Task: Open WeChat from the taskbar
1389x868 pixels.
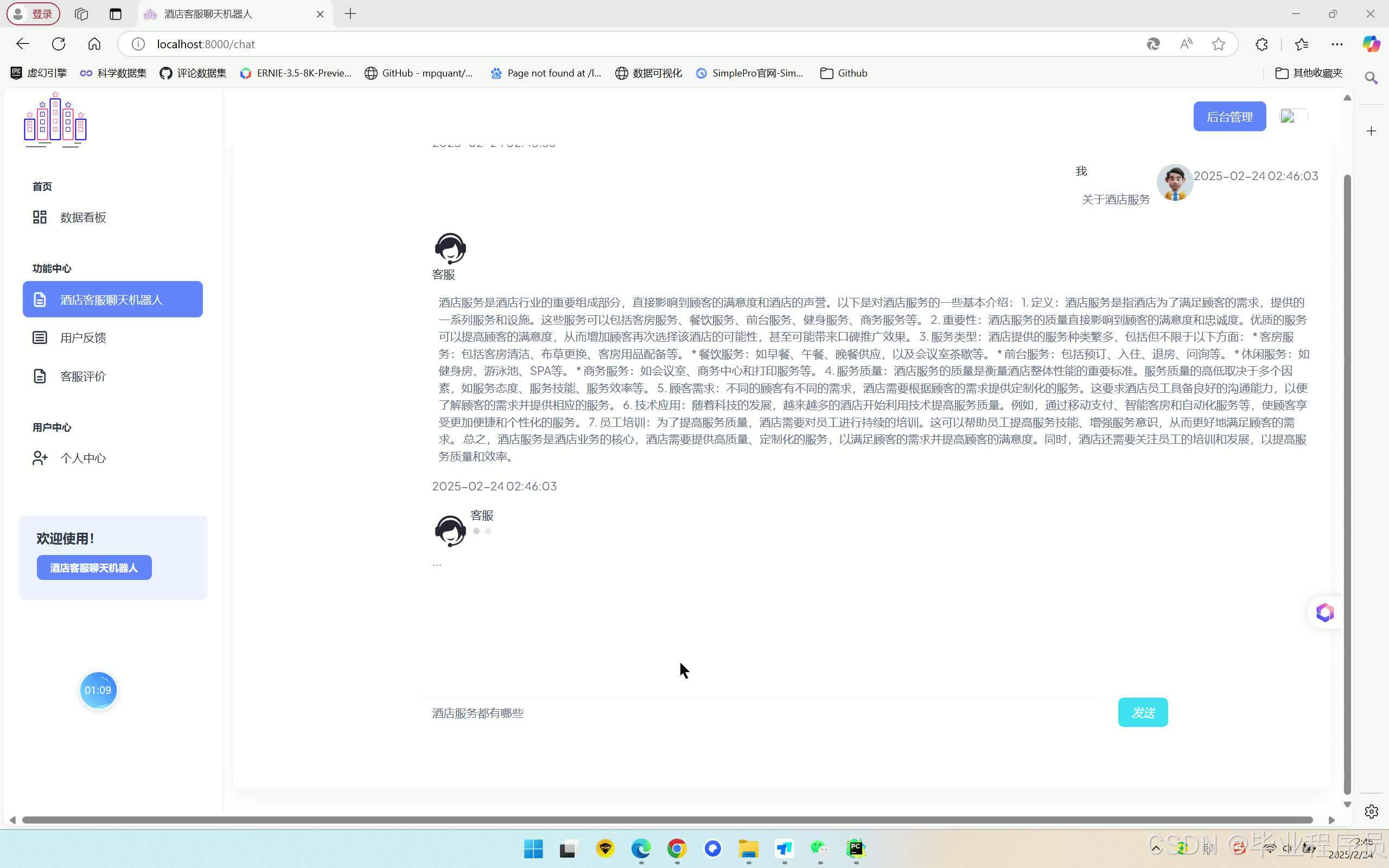Action: (819, 848)
